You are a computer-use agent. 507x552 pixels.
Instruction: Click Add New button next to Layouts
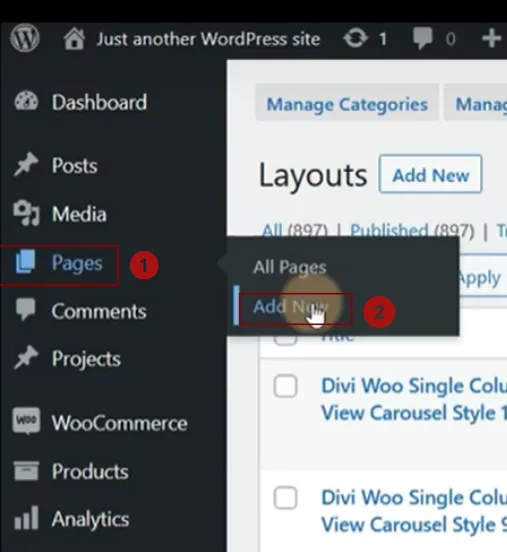click(431, 174)
